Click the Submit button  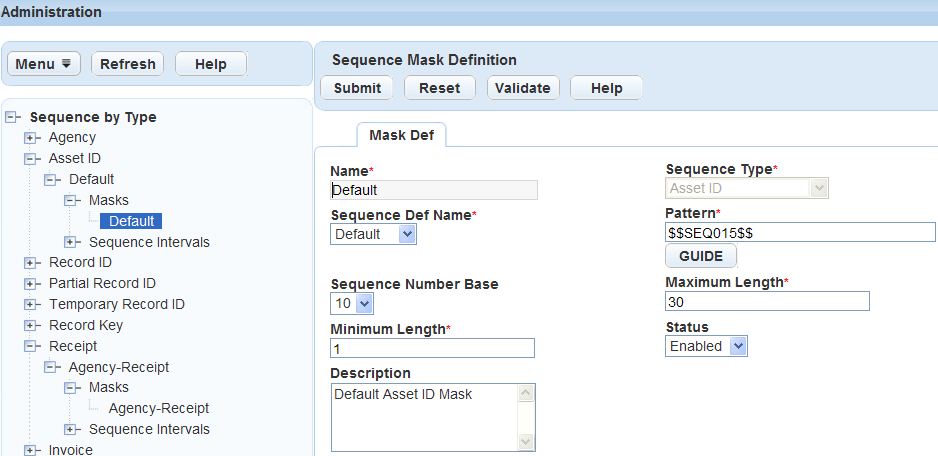pyautogui.click(x=357, y=88)
